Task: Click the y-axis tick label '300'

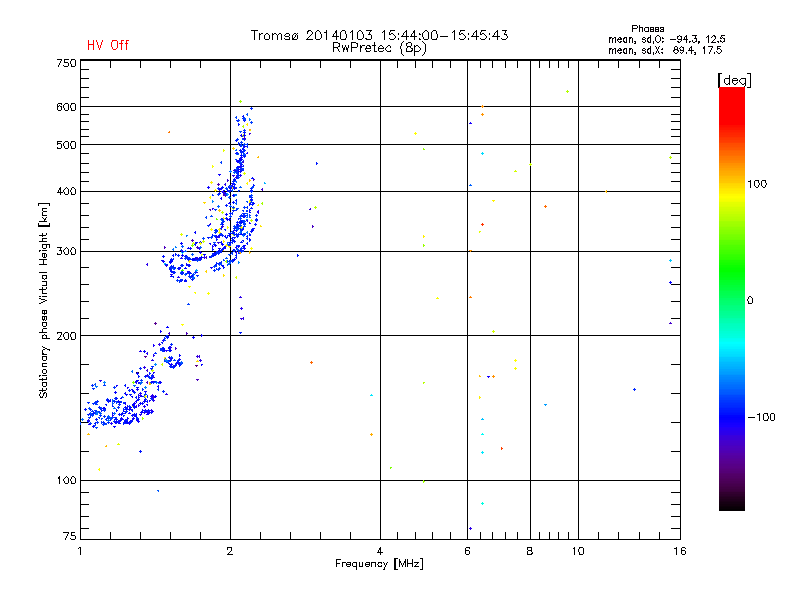Action: [x=66, y=252]
